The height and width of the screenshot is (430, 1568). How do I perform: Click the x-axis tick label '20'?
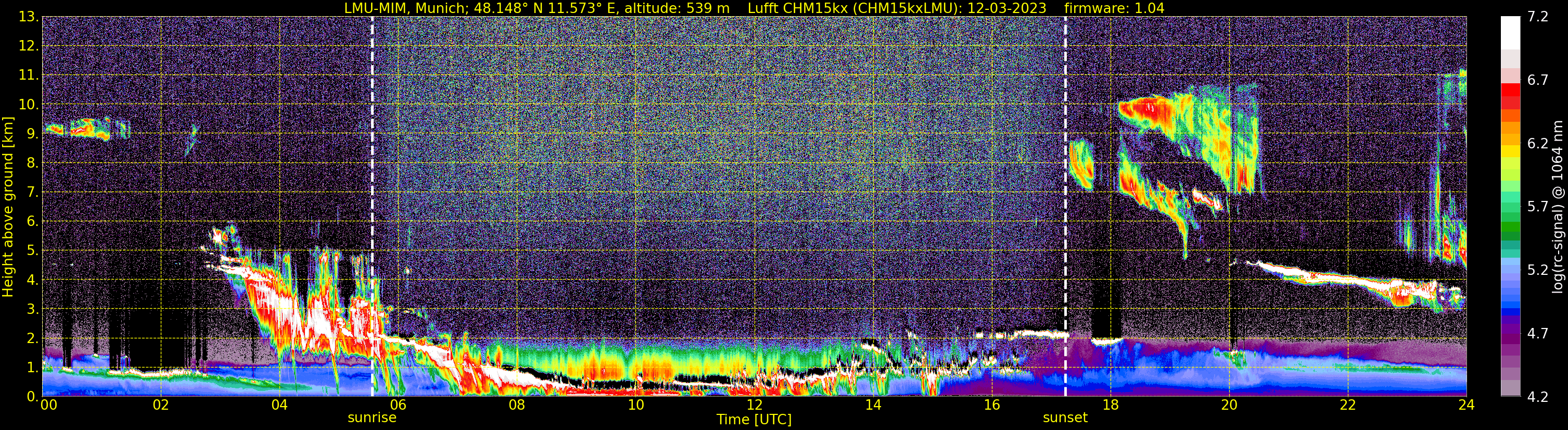[1229, 405]
